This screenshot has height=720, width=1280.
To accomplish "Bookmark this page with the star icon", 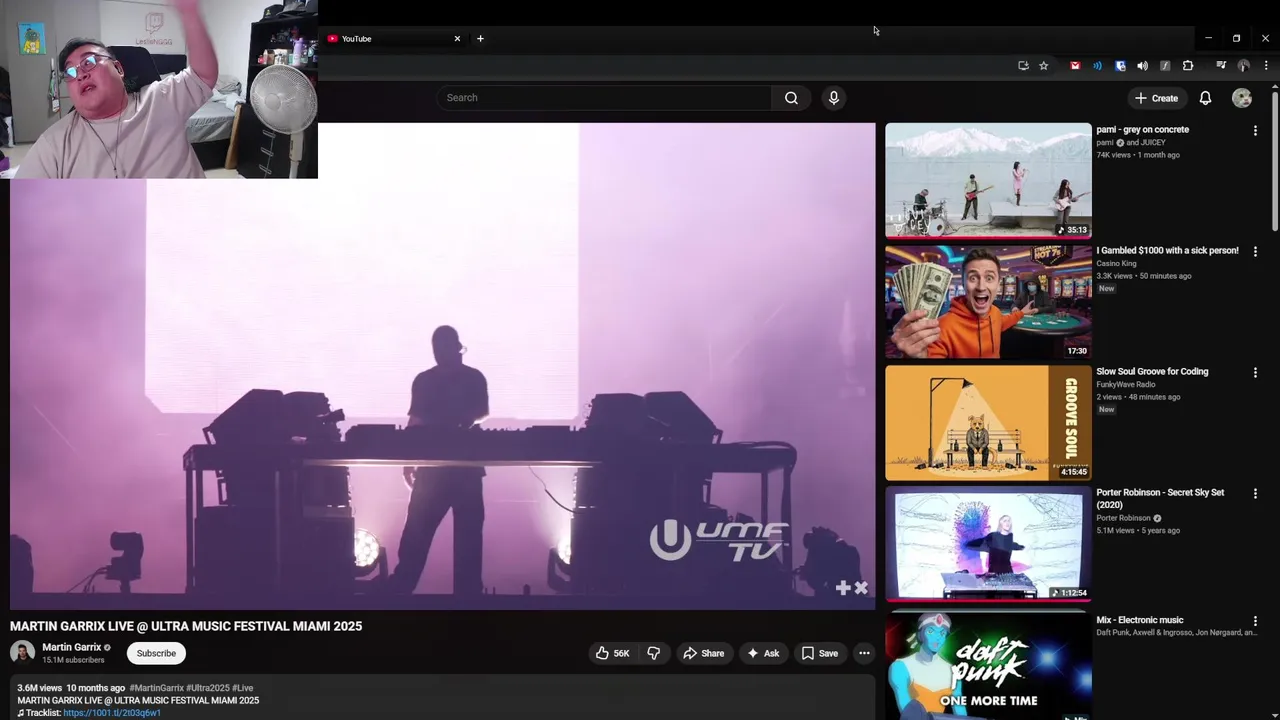I will (1044, 66).
